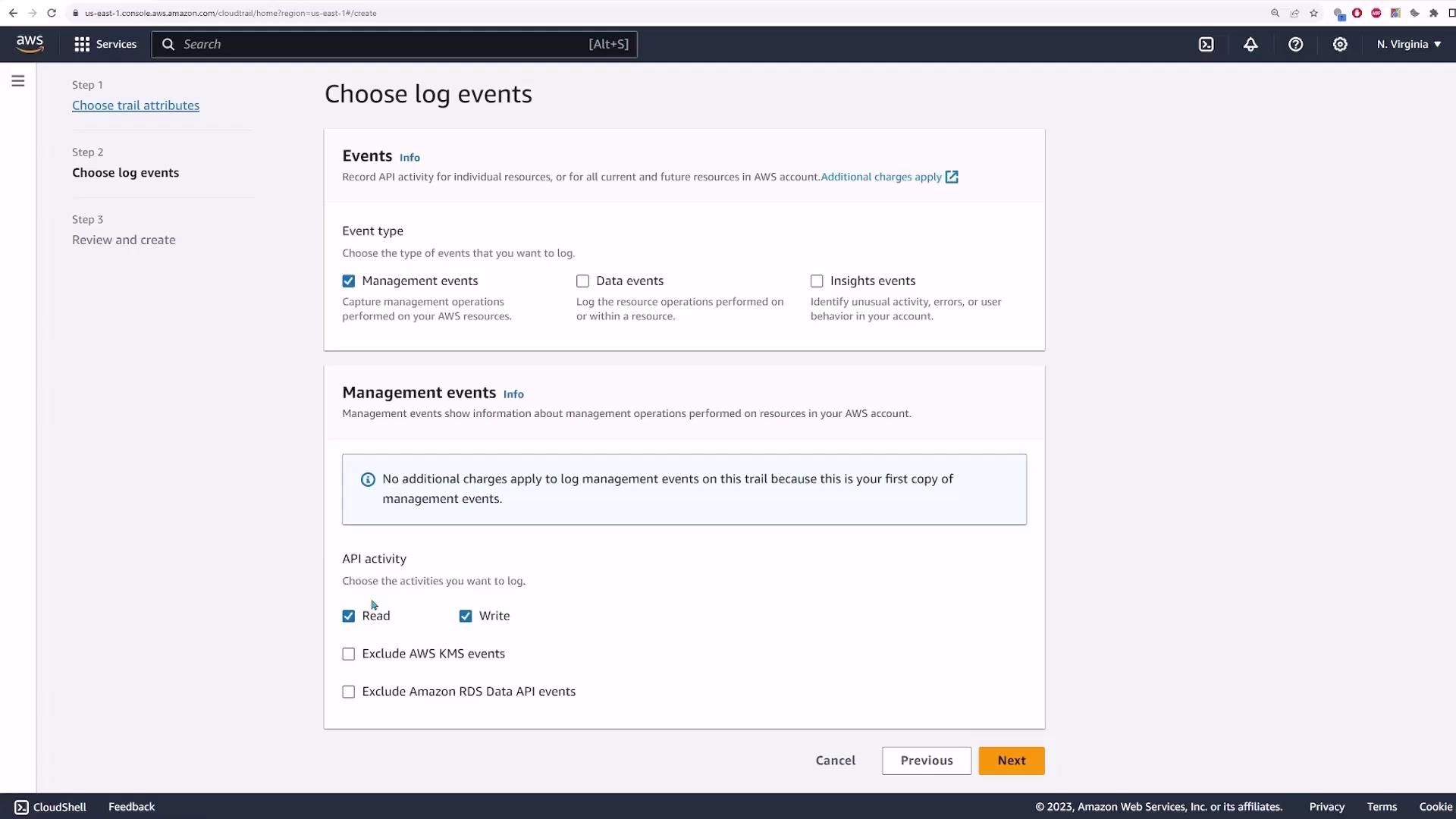Open the notifications bell

[x=1250, y=44]
